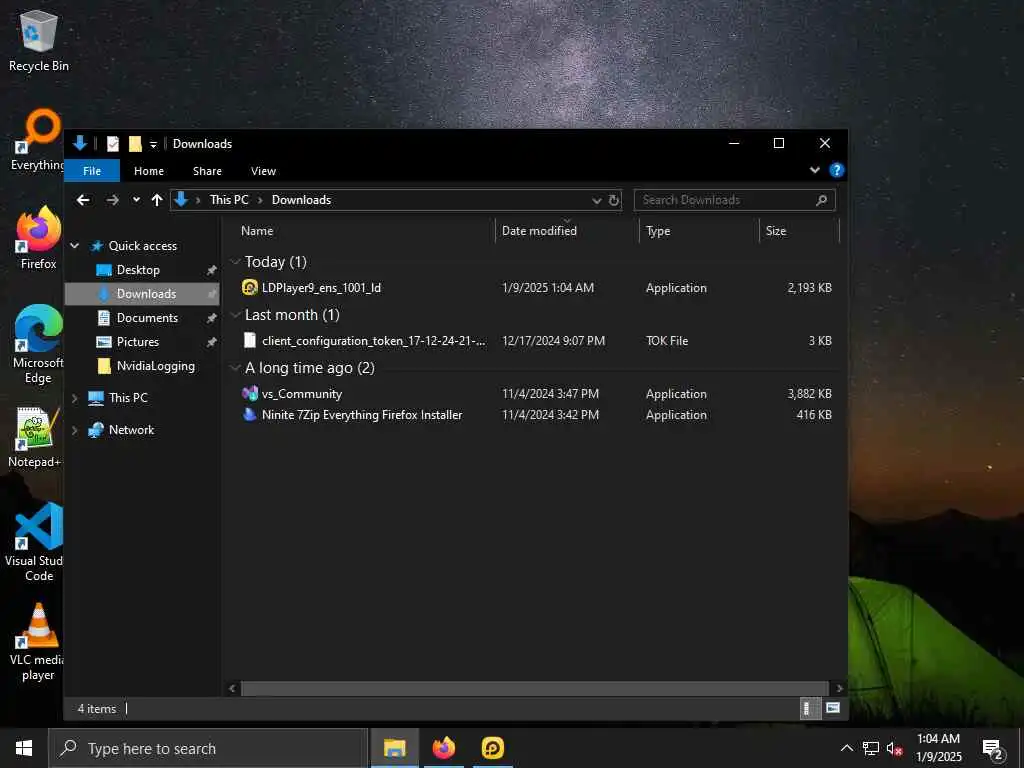This screenshot has width=1024, height=768.
Task: Refresh the Downloads folder
Action: click(x=613, y=200)
